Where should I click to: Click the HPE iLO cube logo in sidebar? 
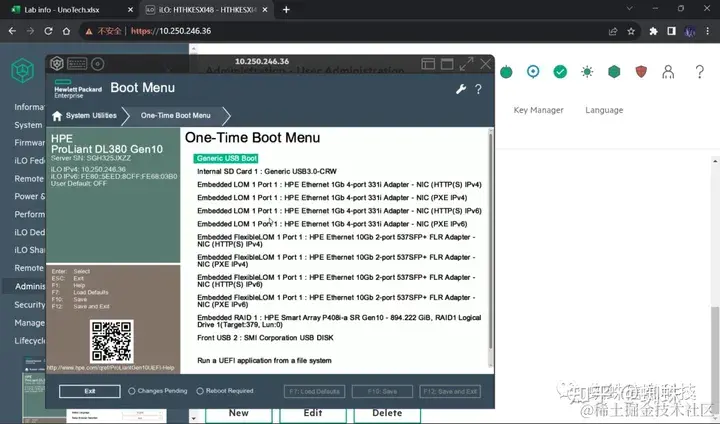point(22,71)
